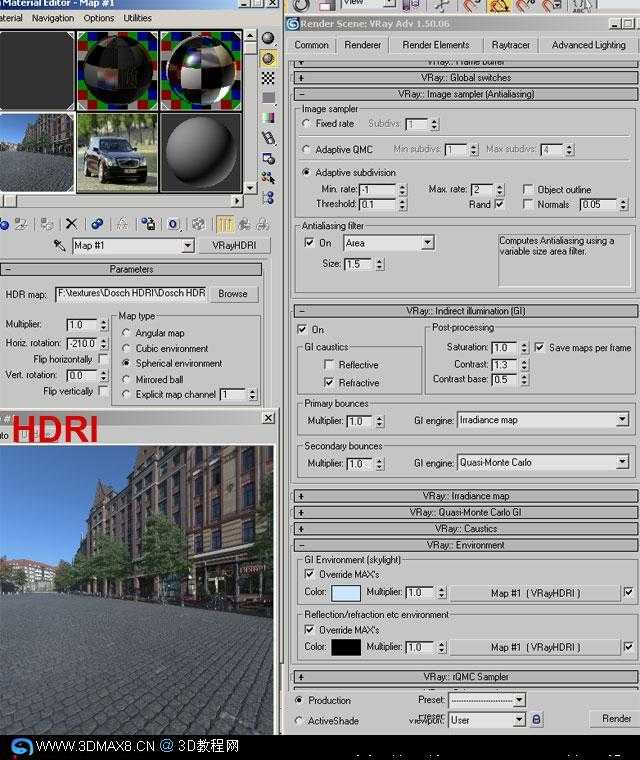Click the Sample UV Tiling icon
The image size is (640, 760).
tap(268, 98)
